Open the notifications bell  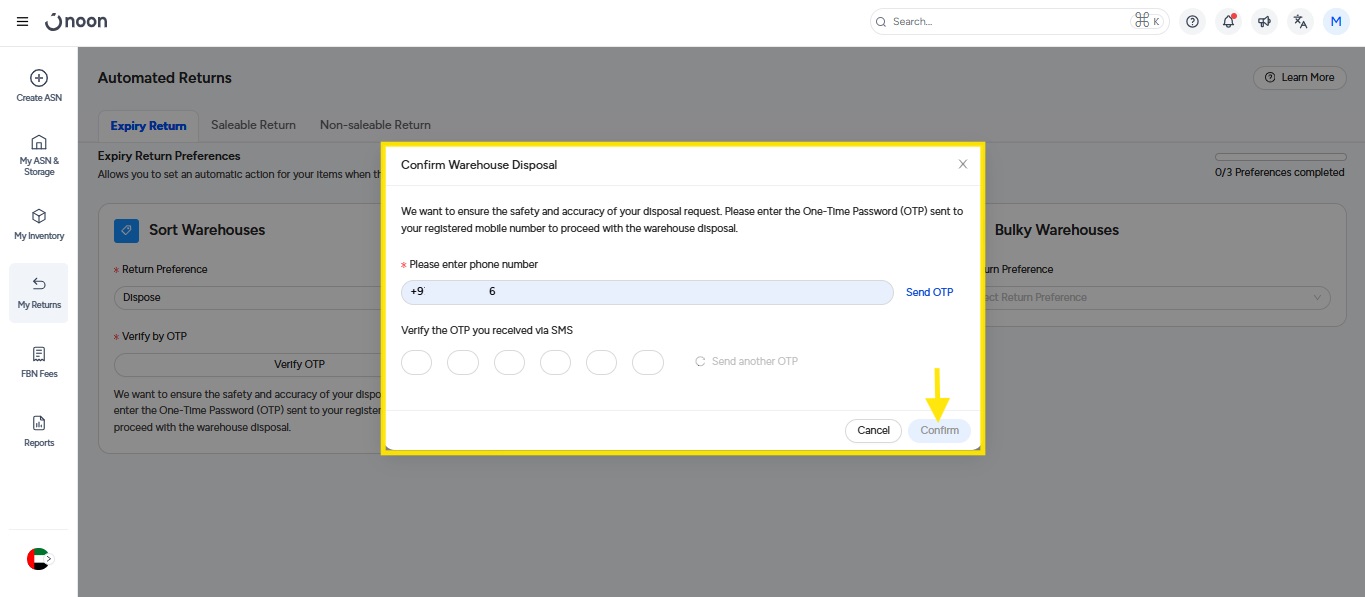coord(1229,21)
